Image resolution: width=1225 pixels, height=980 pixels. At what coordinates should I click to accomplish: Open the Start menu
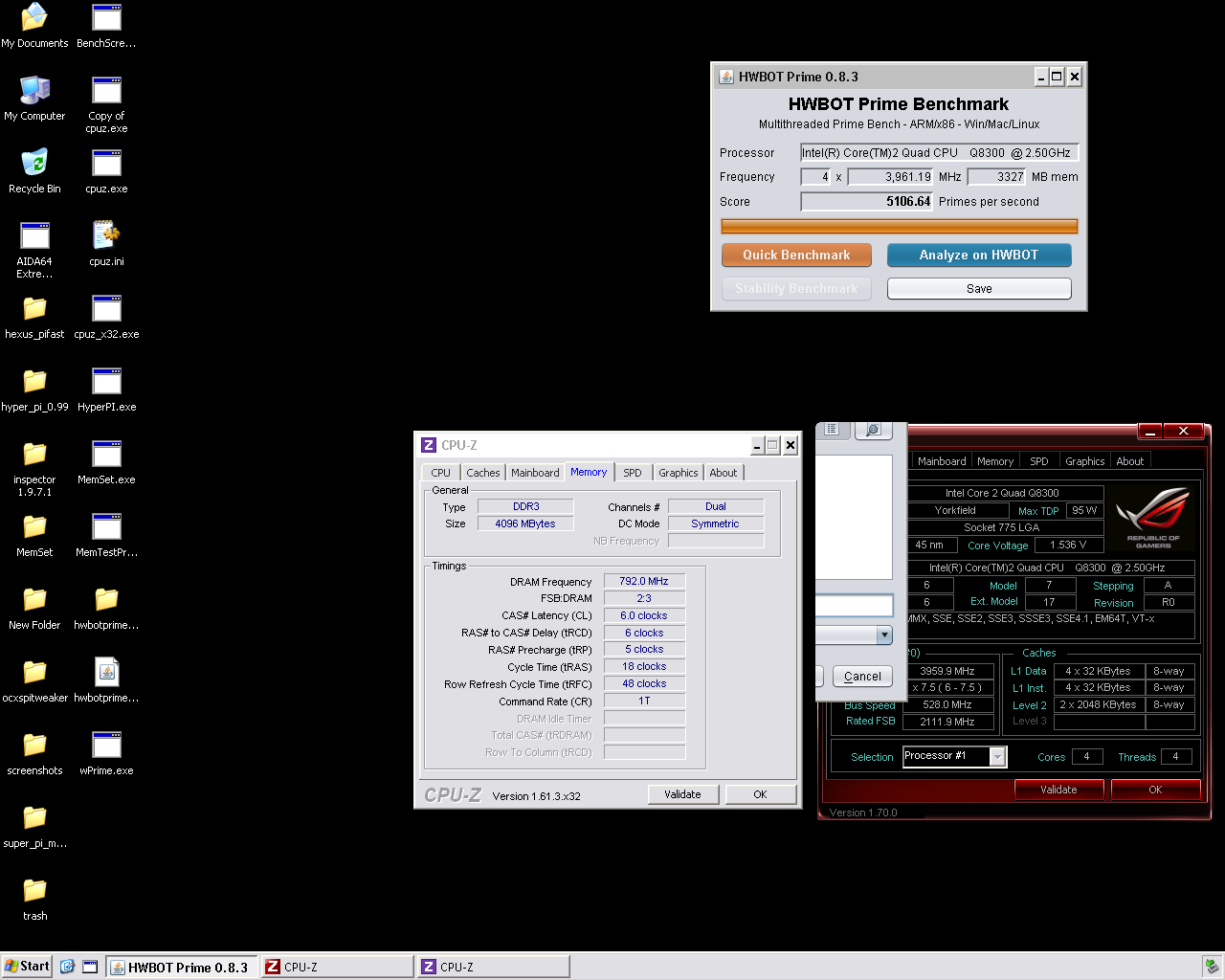[x=27, y=967]
